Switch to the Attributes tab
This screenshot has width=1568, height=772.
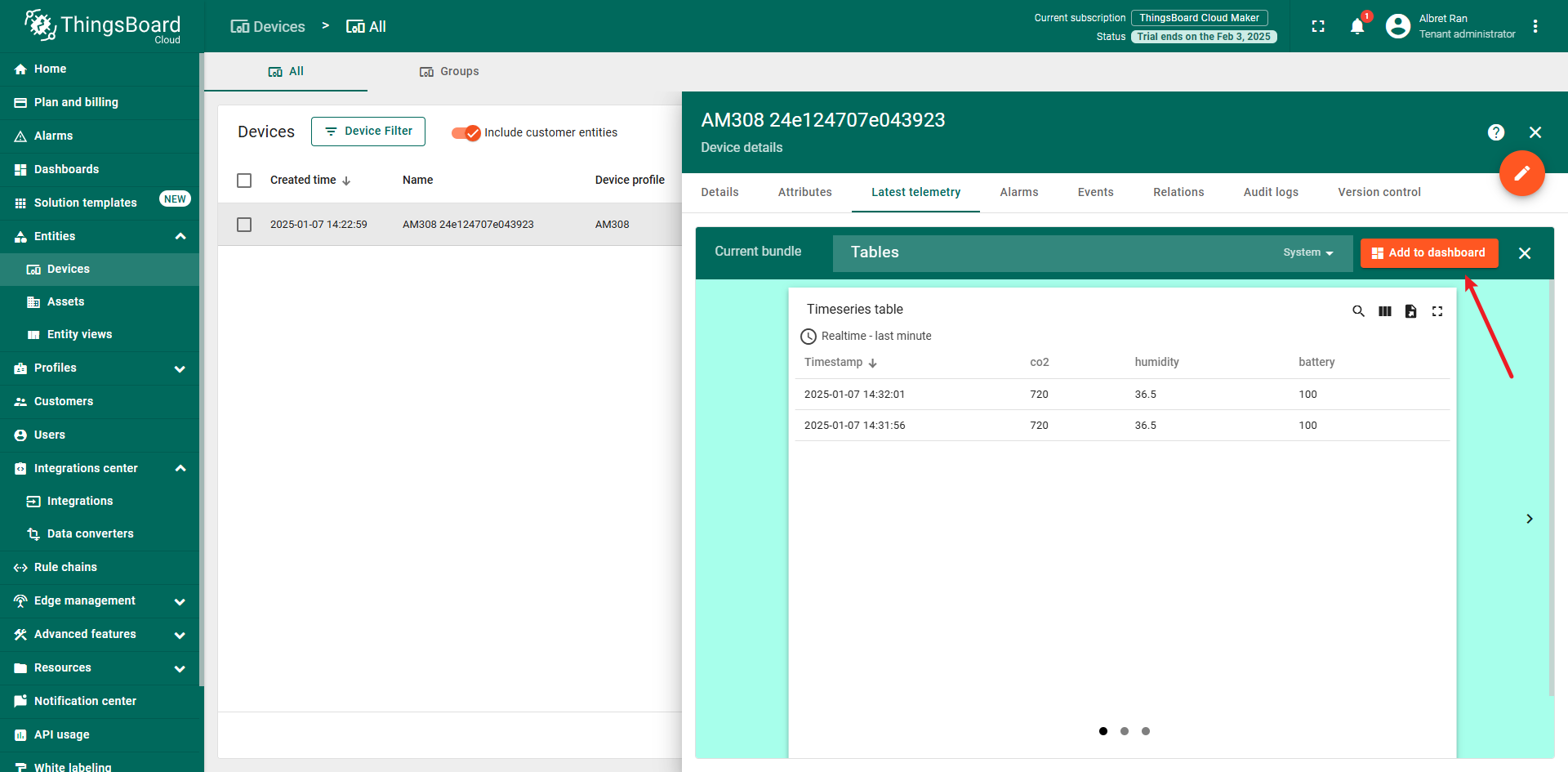805,193
